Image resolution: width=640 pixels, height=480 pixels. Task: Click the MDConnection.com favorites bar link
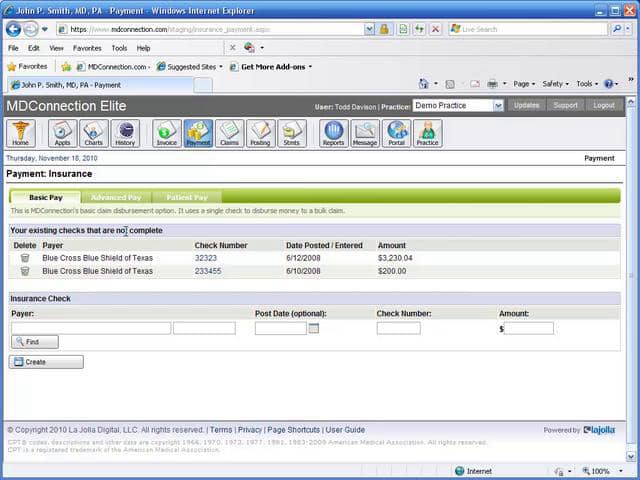(x=113, y=67)
